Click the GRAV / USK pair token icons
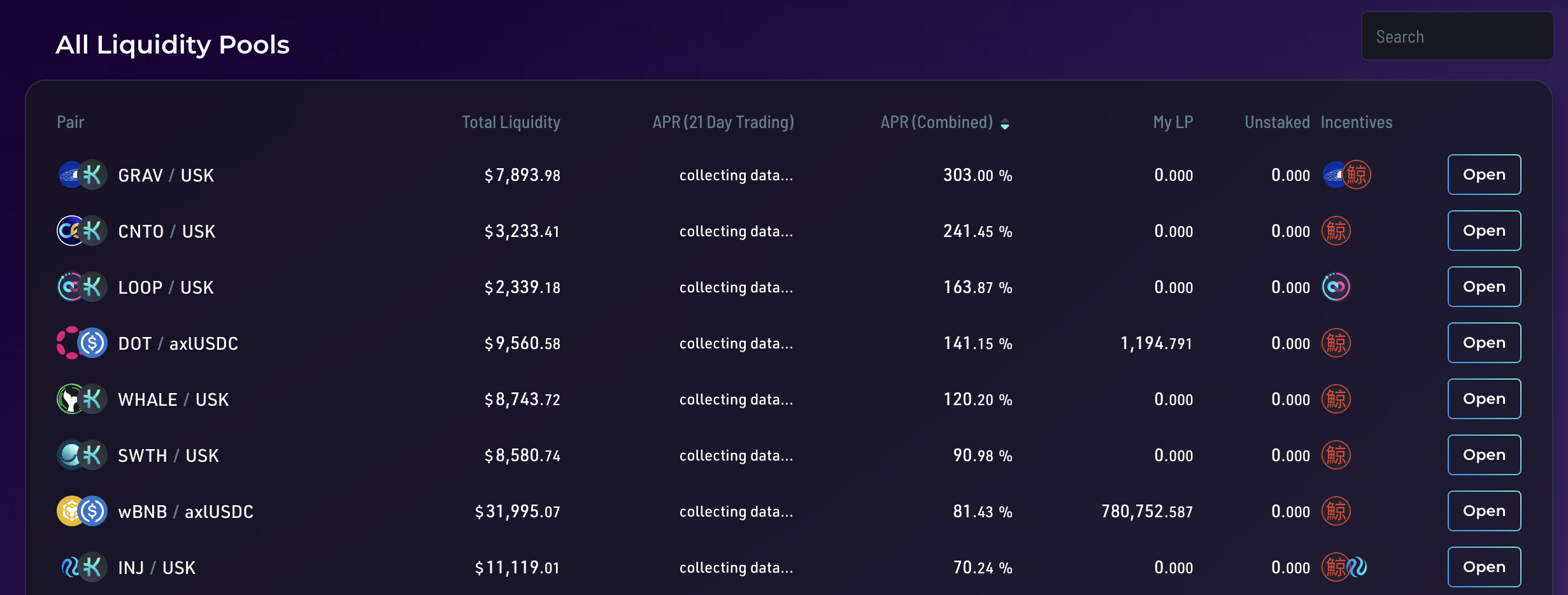The width and height of the screenshot is (1568, 595). [82, 175]
